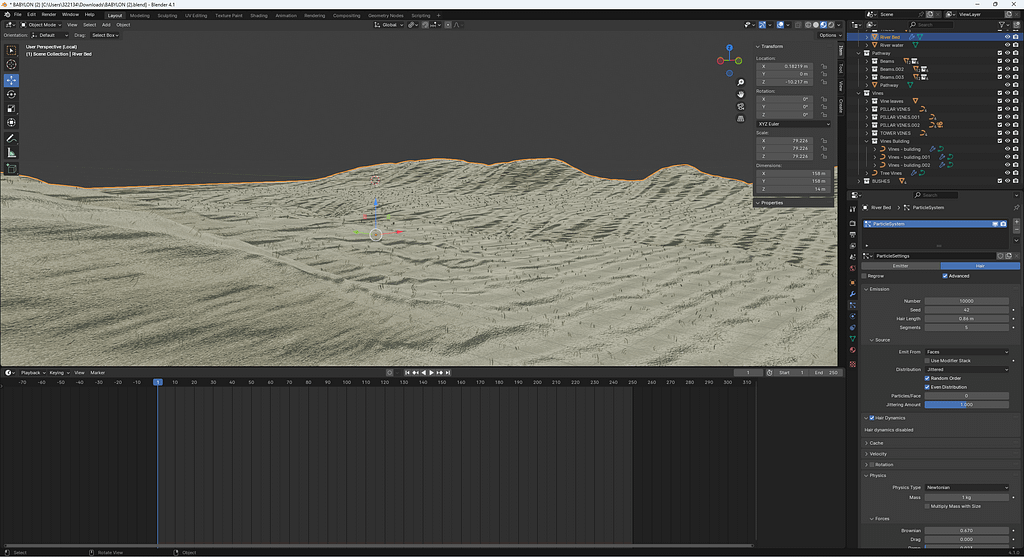The width and height of the screenshot is (1024, 557).
Task: Select the Scale tool
Action: (12, 108)
